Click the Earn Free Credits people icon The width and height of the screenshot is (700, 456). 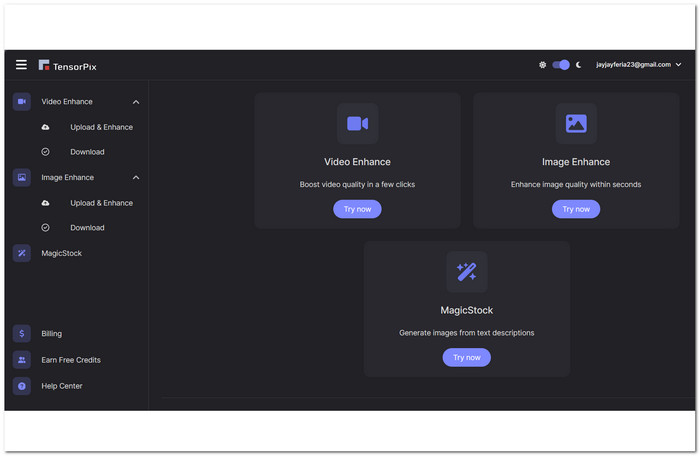click(22, 360)
